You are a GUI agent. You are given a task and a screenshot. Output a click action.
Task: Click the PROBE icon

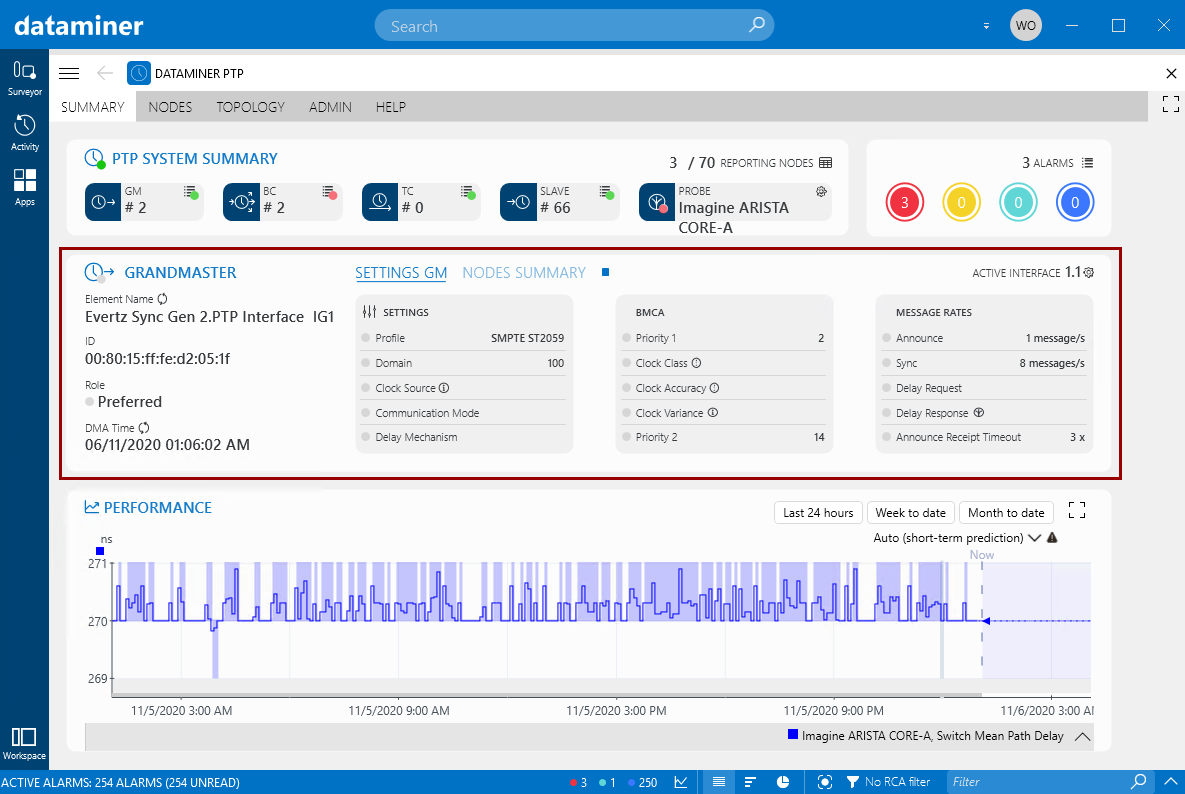point(657,202)
